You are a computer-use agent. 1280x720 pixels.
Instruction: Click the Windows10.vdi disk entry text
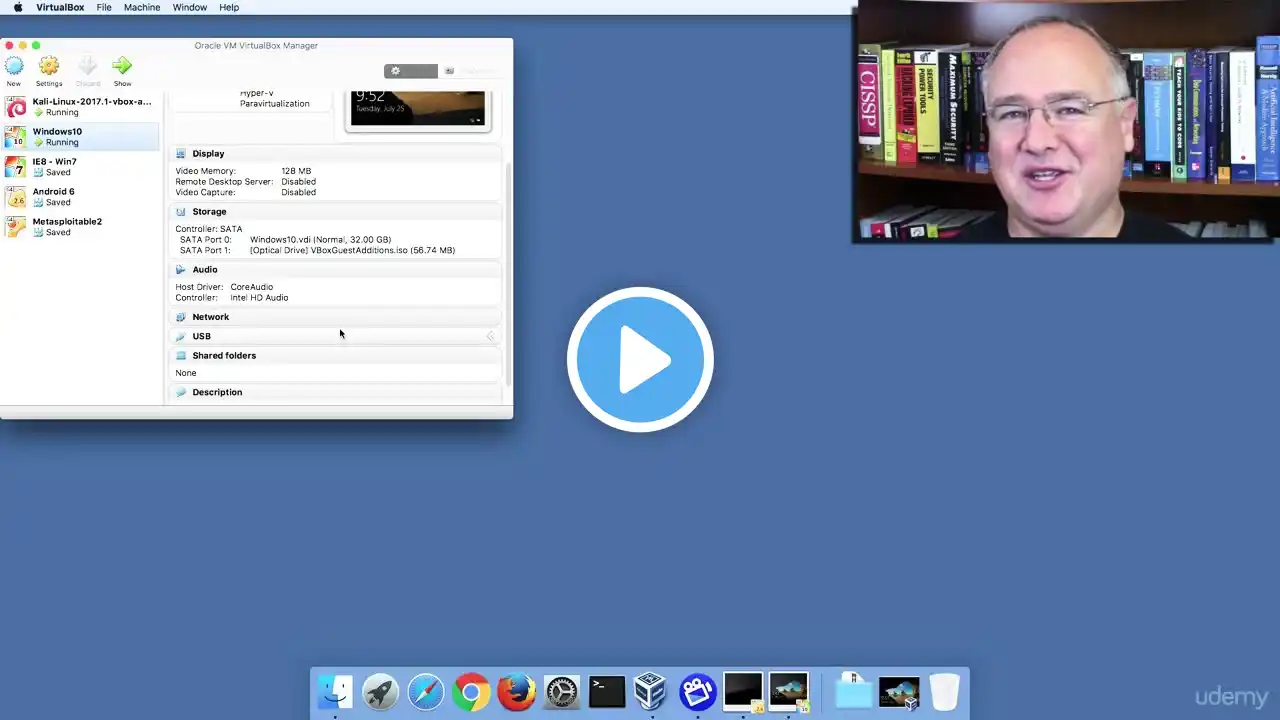coord(320,240)
